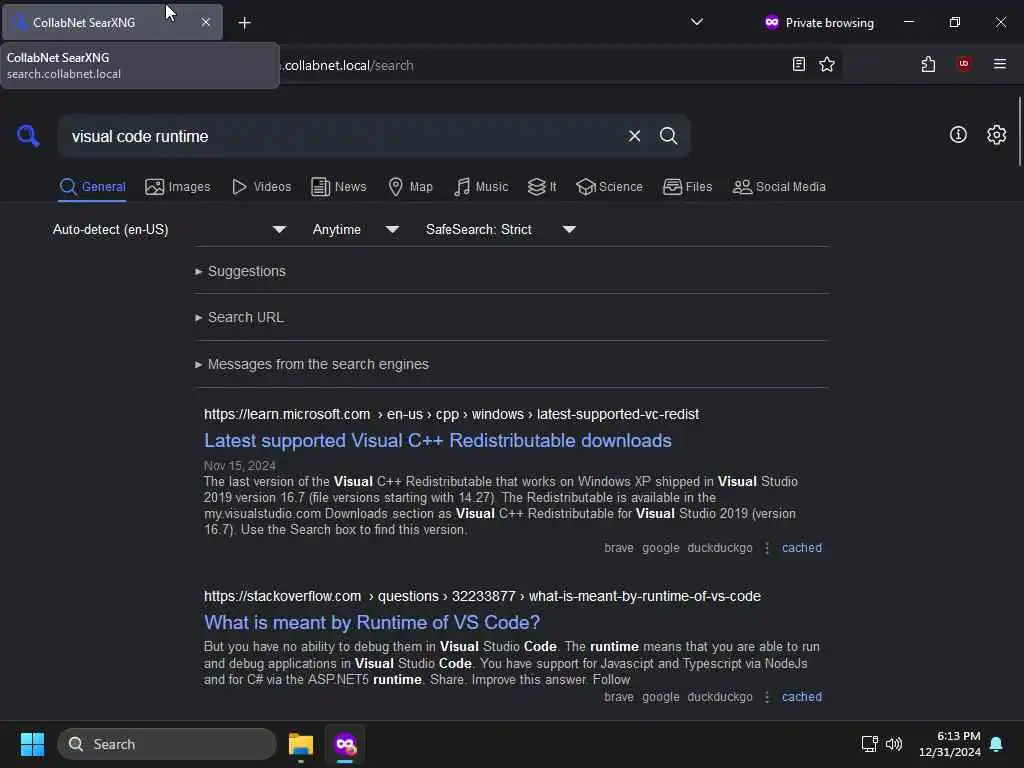Submit search with the magnifier button
The image size is (1024, 768).
668,136
